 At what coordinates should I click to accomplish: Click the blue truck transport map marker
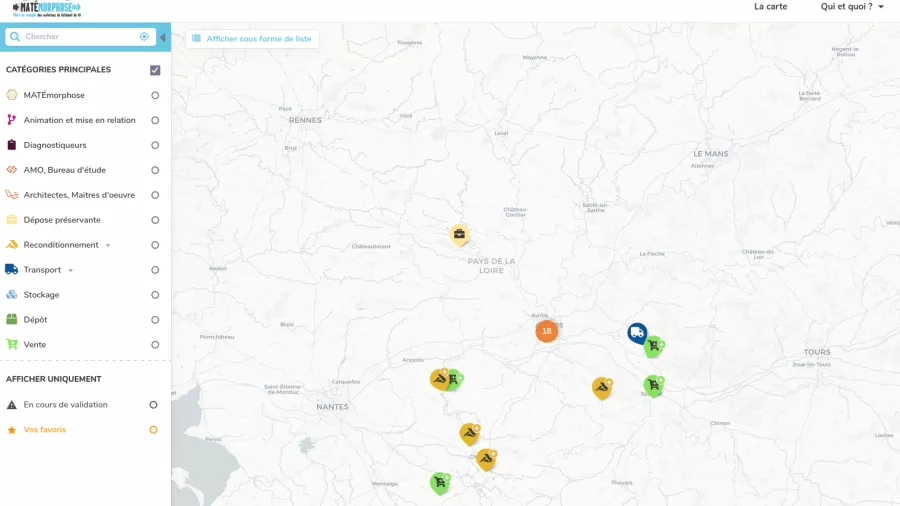click(637, 332)
